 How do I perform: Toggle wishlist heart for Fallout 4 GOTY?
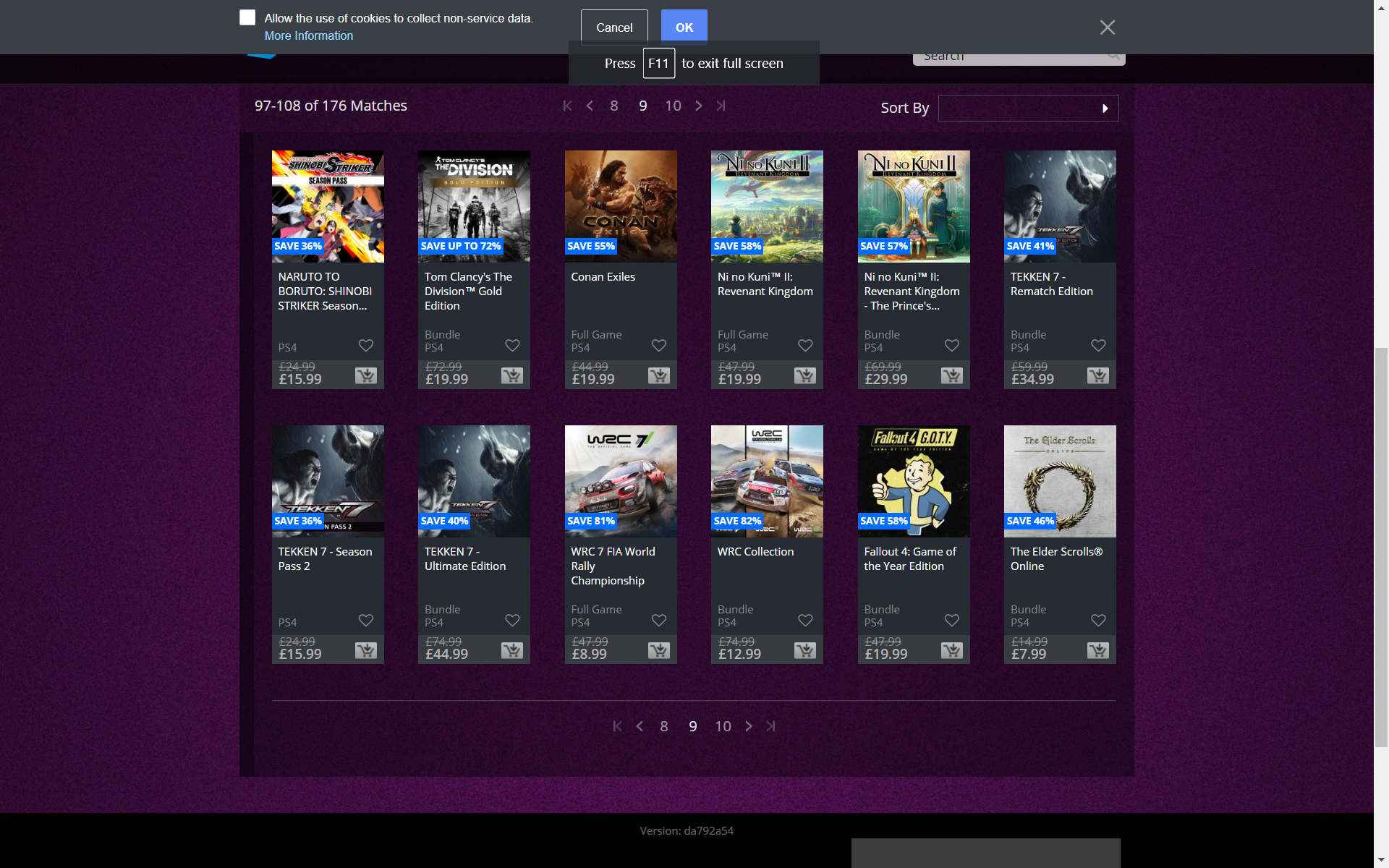pyautogui.click(x=952, y=621)
